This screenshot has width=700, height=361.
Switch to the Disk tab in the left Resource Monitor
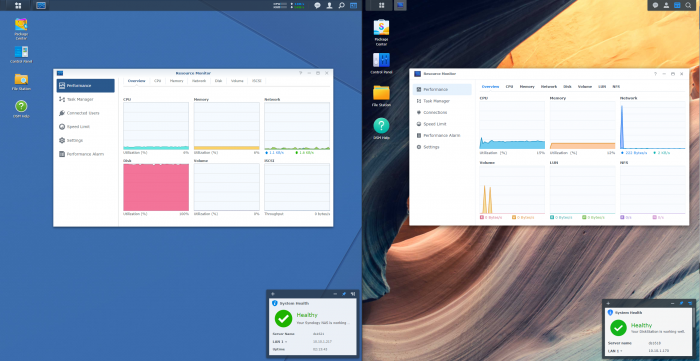[218, 81]
